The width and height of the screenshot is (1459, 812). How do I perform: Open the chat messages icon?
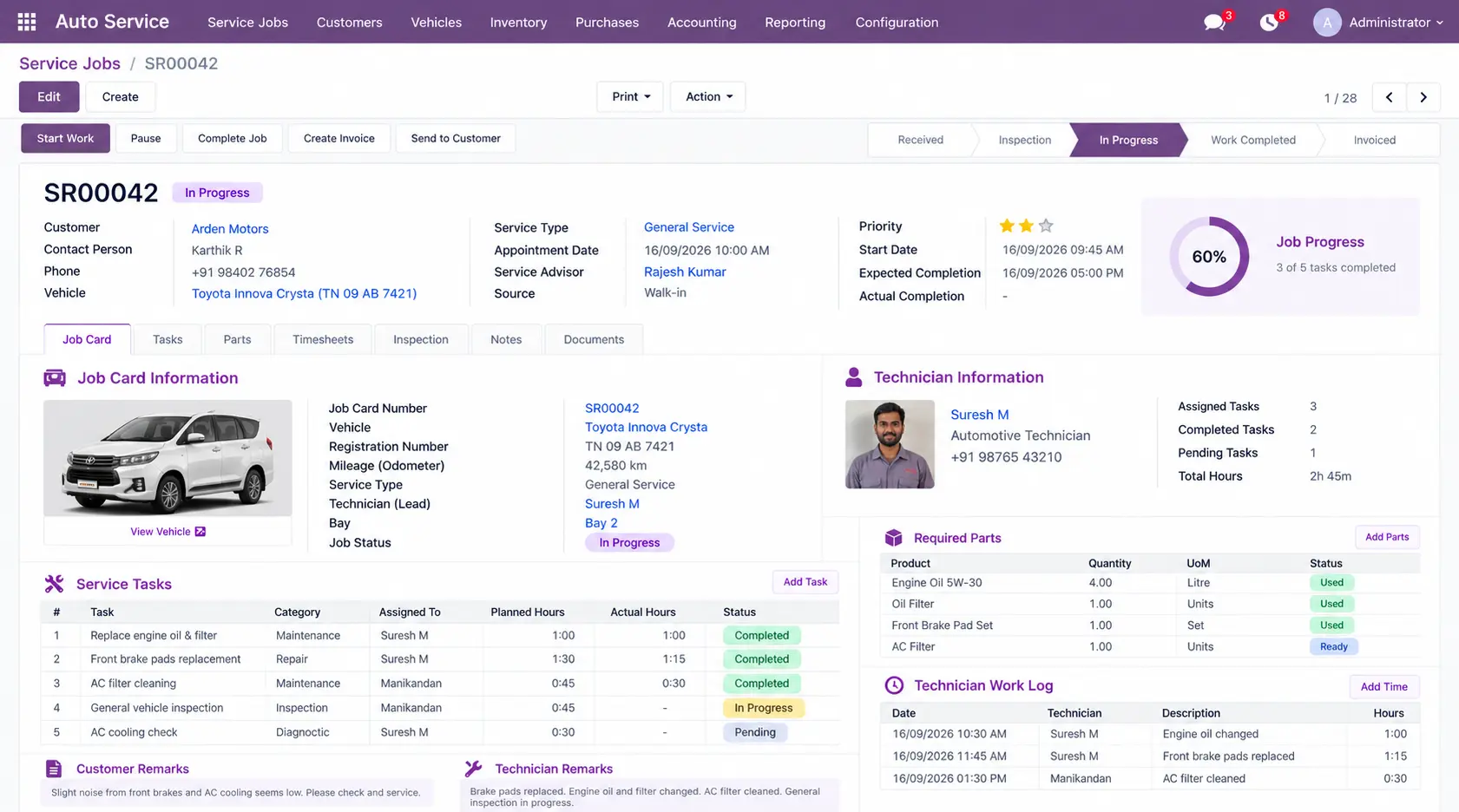click(x=1214, y=22)
